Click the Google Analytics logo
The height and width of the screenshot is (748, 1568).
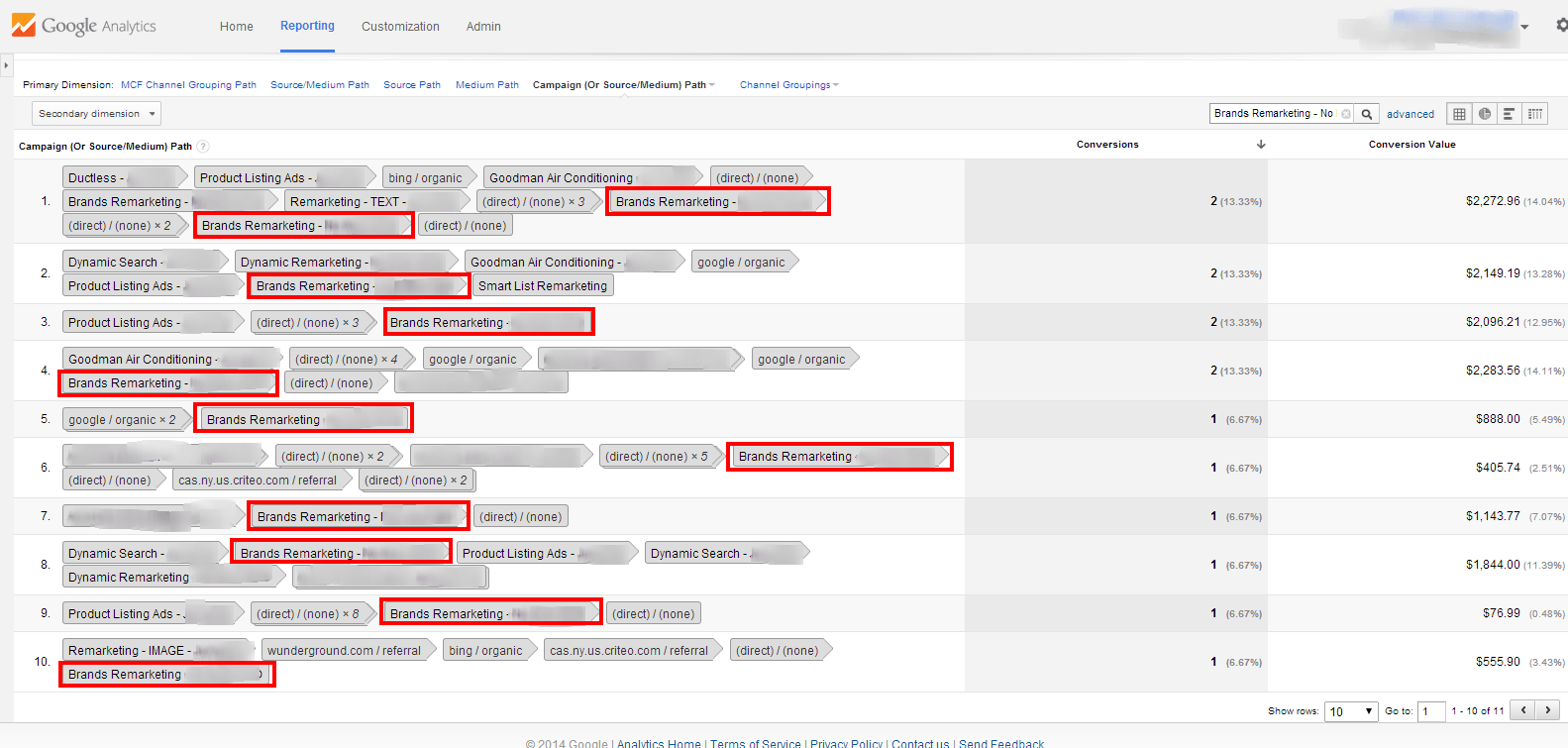pos(84,26)
